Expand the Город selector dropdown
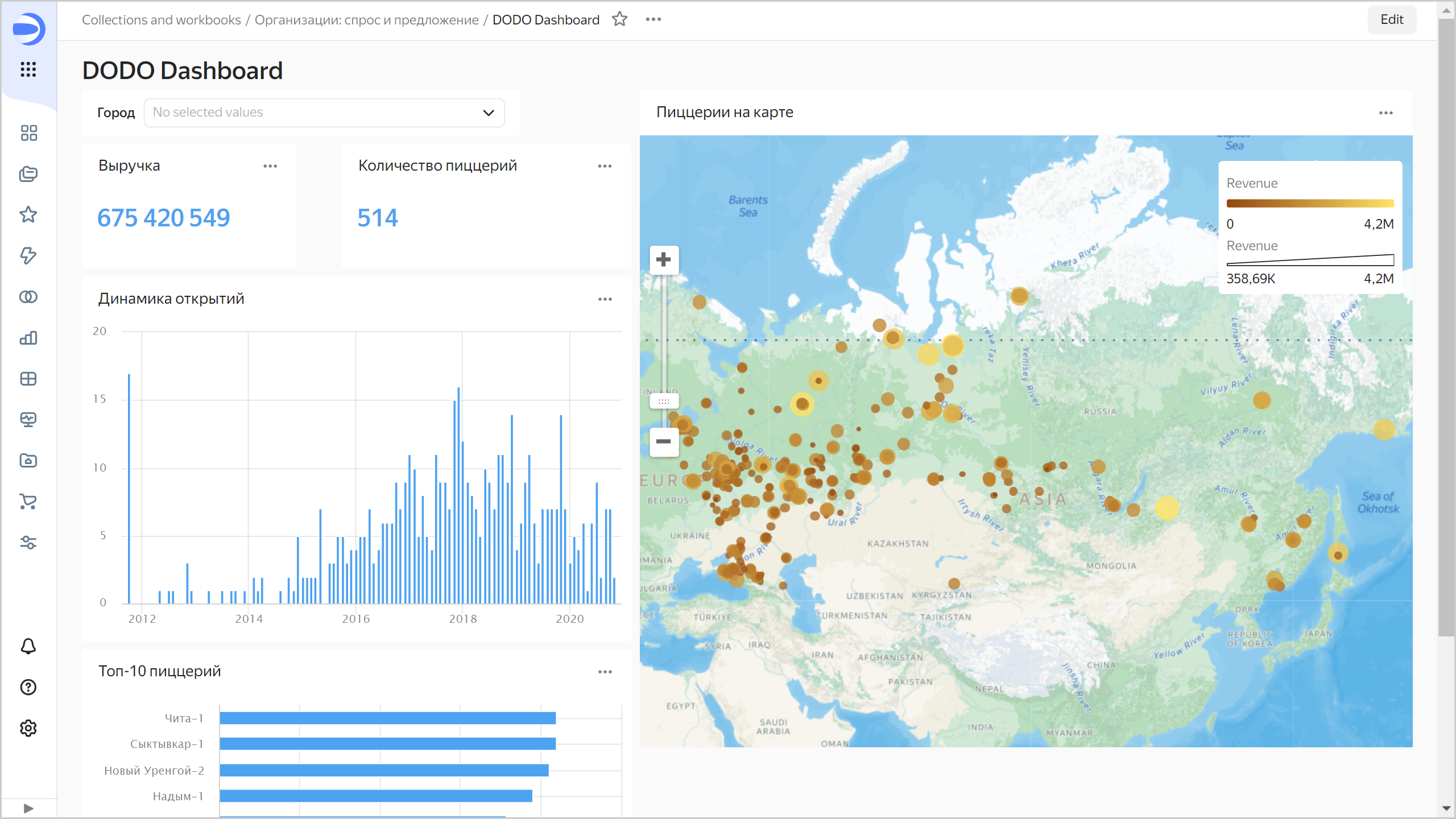 click(324, 113)
